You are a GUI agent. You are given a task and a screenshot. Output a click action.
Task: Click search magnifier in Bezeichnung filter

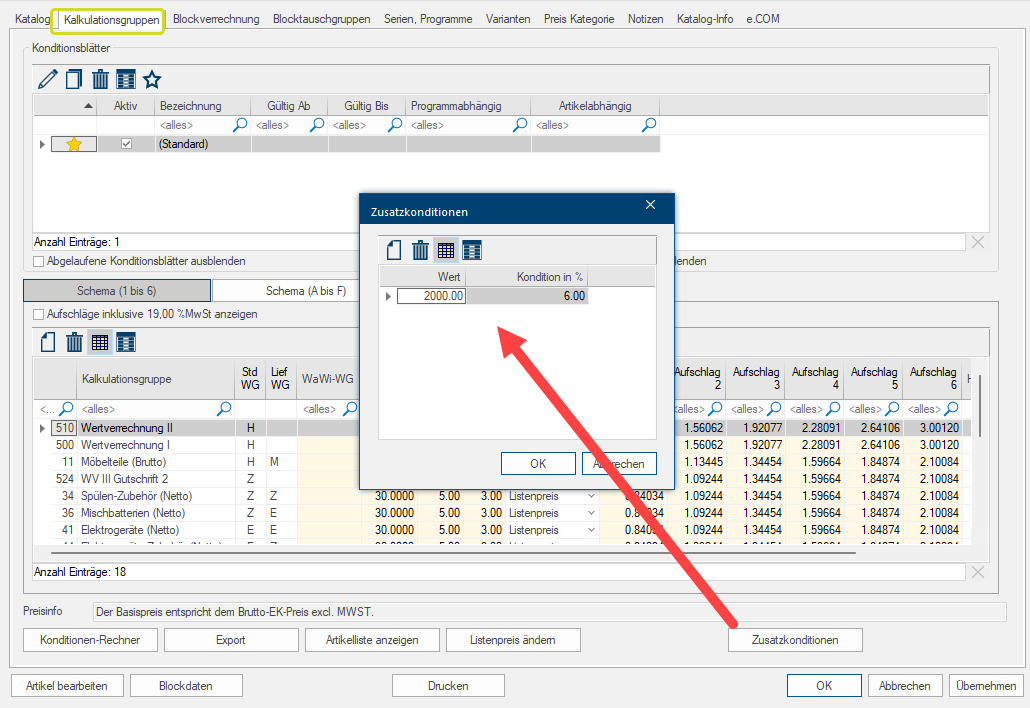pyautogui.click(x=240, y=125)
